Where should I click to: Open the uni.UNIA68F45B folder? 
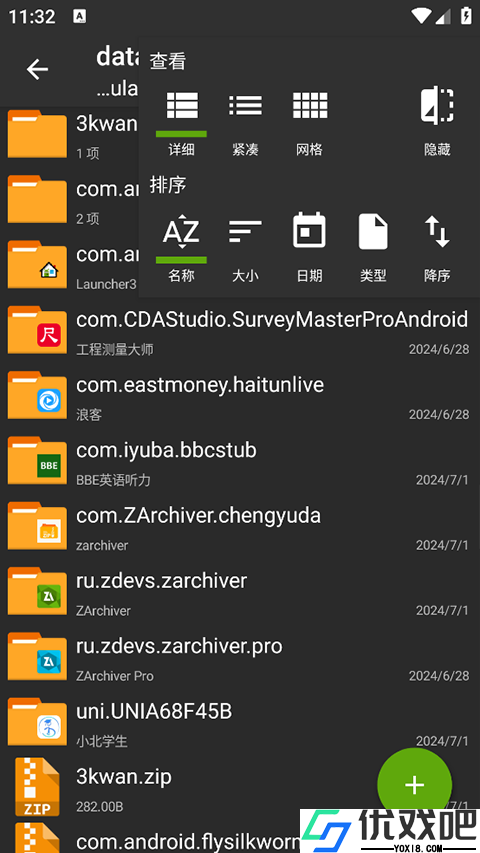[x=240, y=724]
